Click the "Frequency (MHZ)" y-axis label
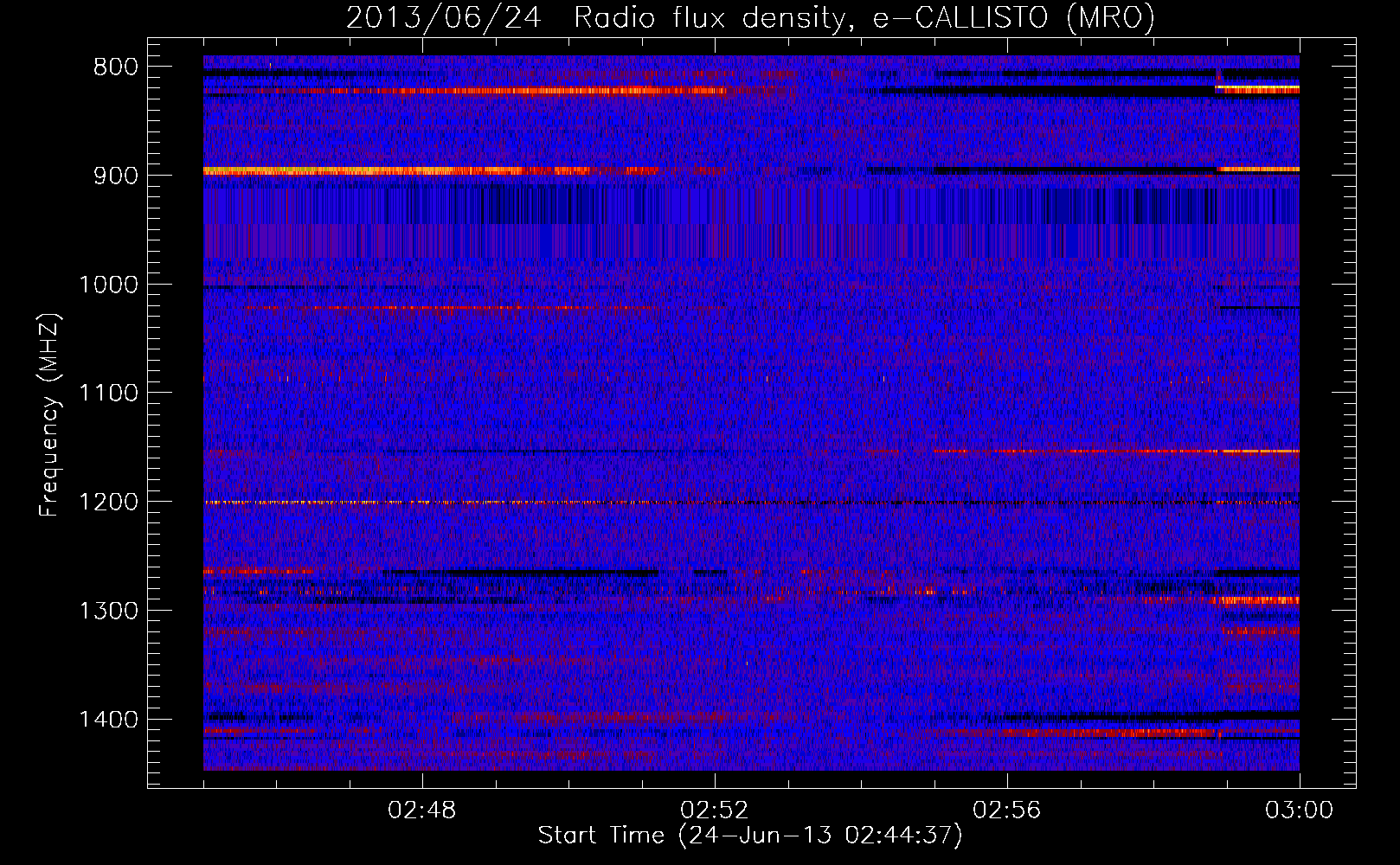Viewport: 1400px width, 865px height. tap(50, 415)
